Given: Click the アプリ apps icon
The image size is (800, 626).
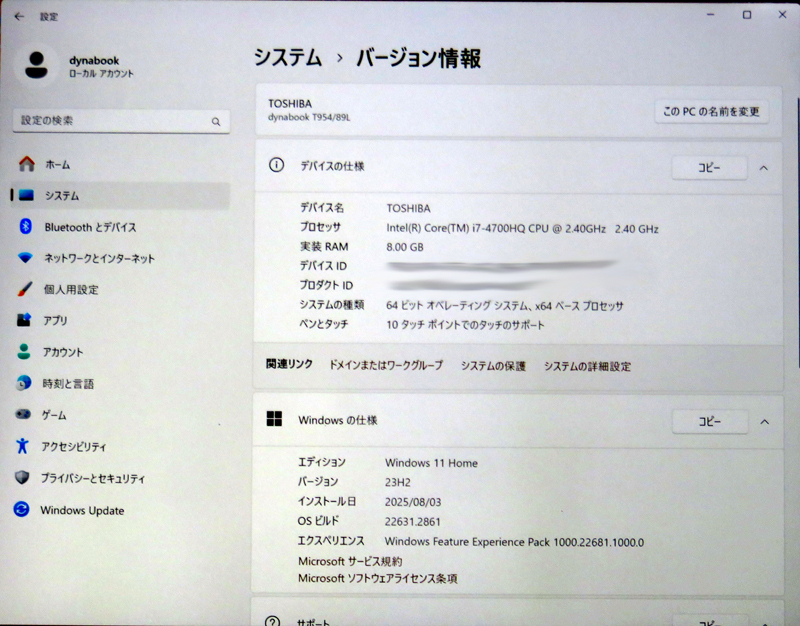Looking at the screenshot, I should coord(24,320).
